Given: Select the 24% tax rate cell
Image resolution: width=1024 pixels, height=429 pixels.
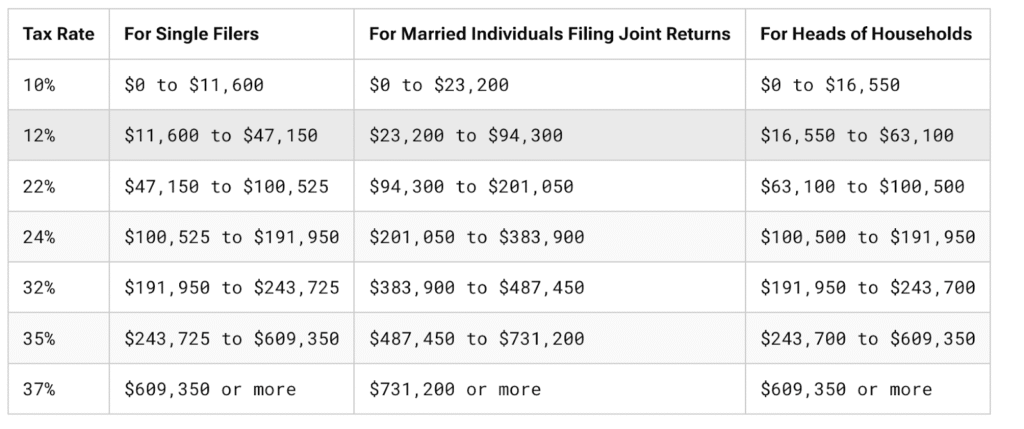Looking at the screenshot, I should [x=39, y=237].
